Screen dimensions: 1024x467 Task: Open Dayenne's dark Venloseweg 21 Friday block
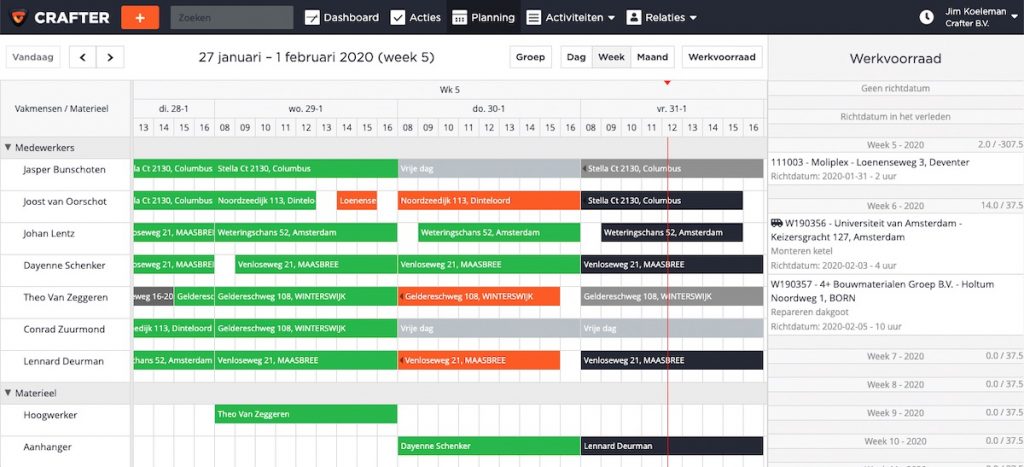[x=672, y=265]
